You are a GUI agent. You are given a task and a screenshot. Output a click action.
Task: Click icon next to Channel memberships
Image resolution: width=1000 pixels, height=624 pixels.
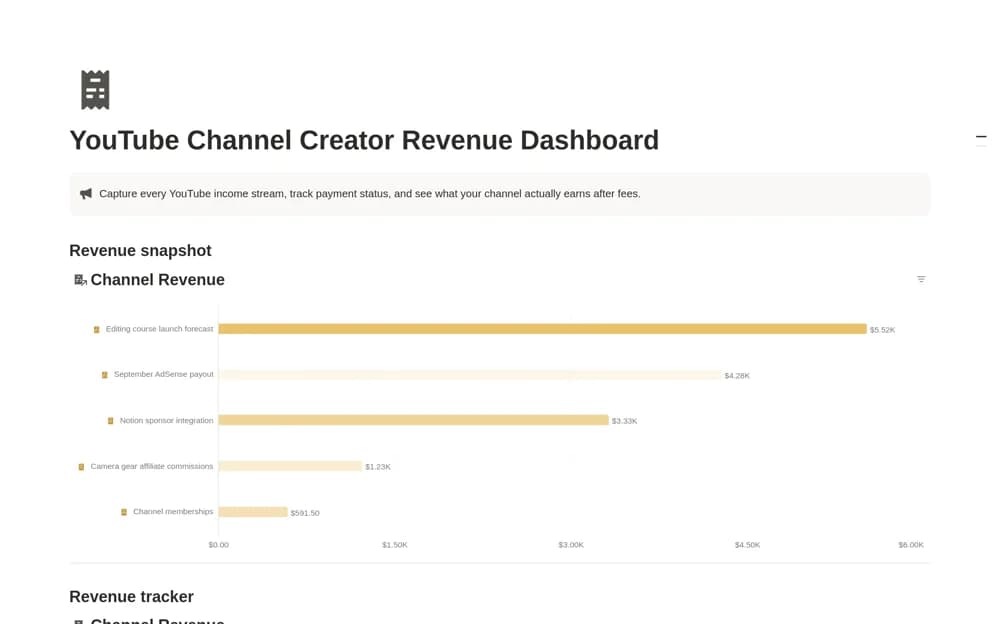(x=124, y=512)
